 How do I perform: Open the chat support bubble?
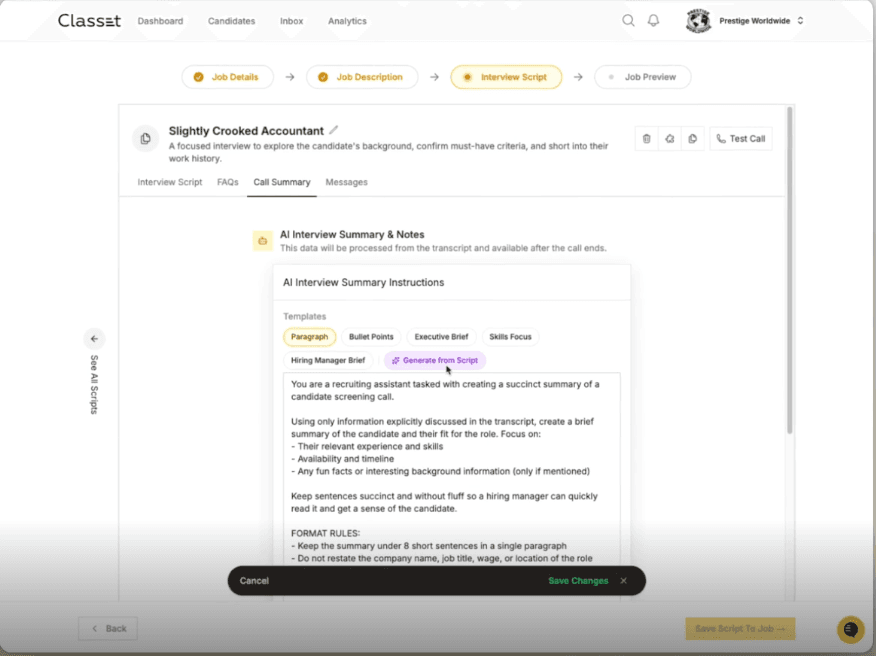coord(850,629)
